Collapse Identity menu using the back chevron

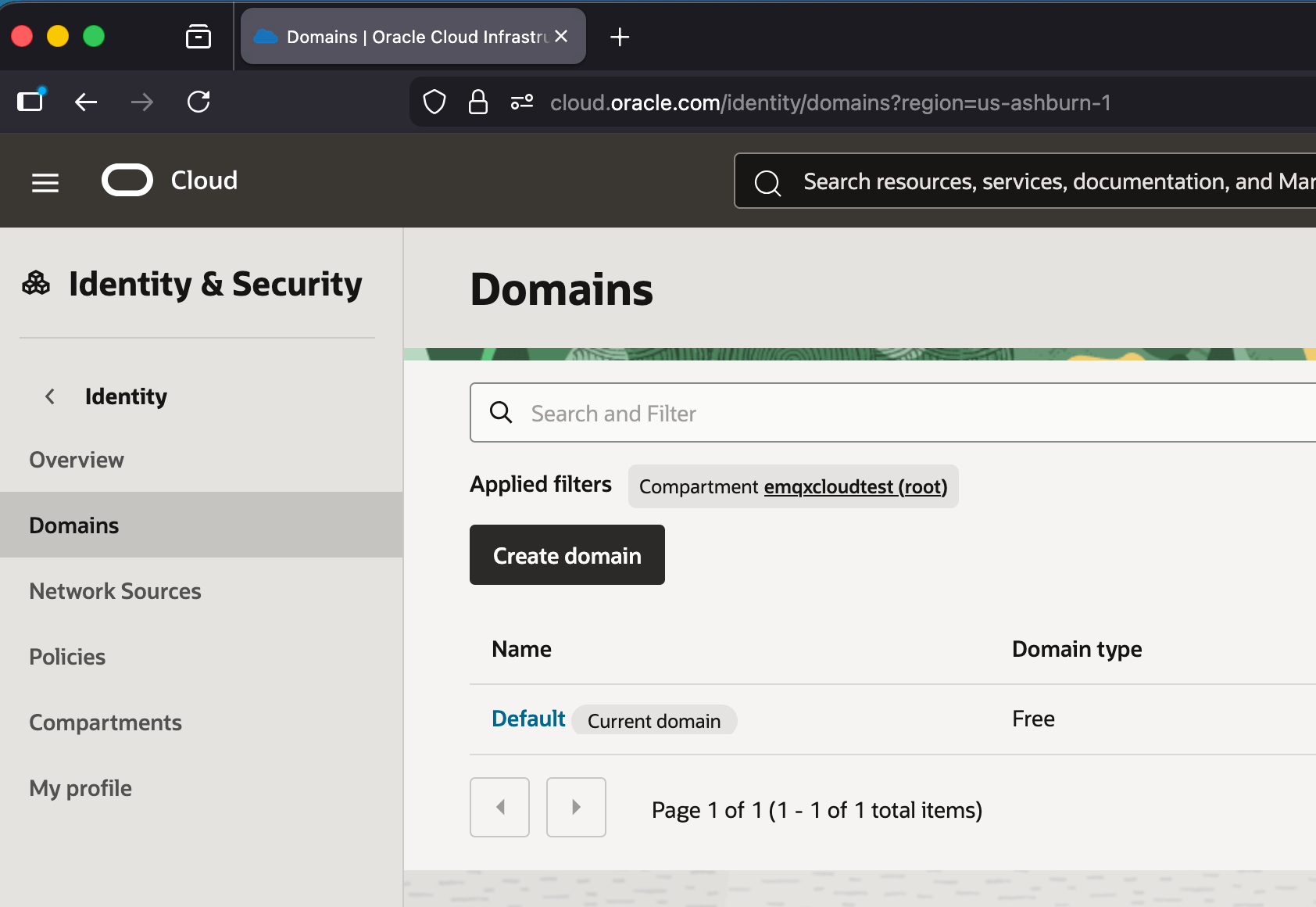[x=50, y=396]
